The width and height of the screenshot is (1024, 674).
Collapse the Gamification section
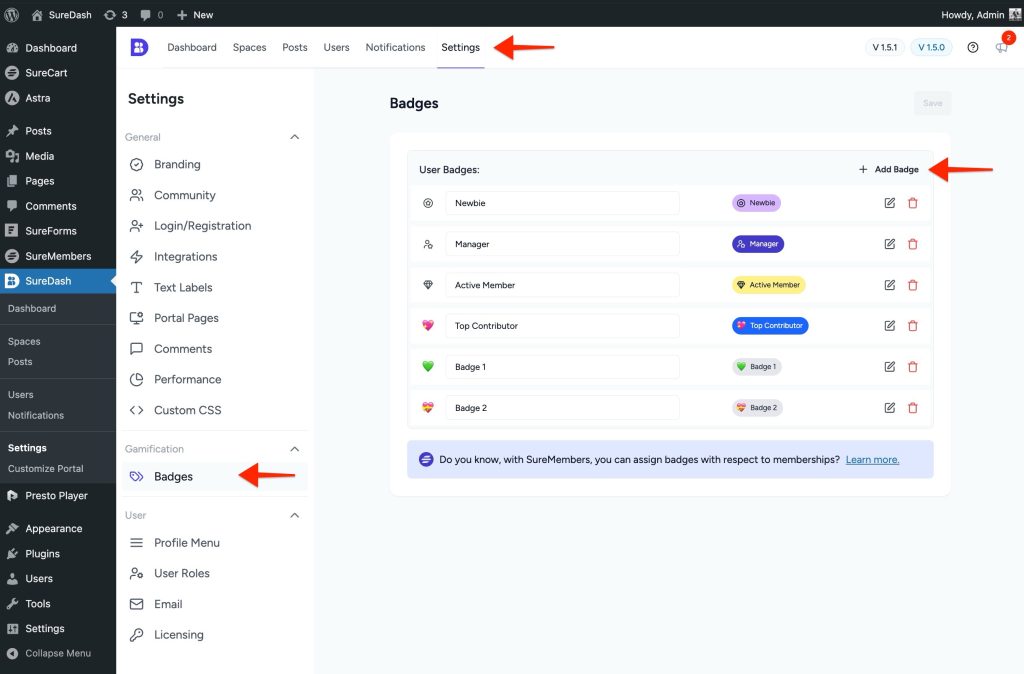tap(294, 448)
